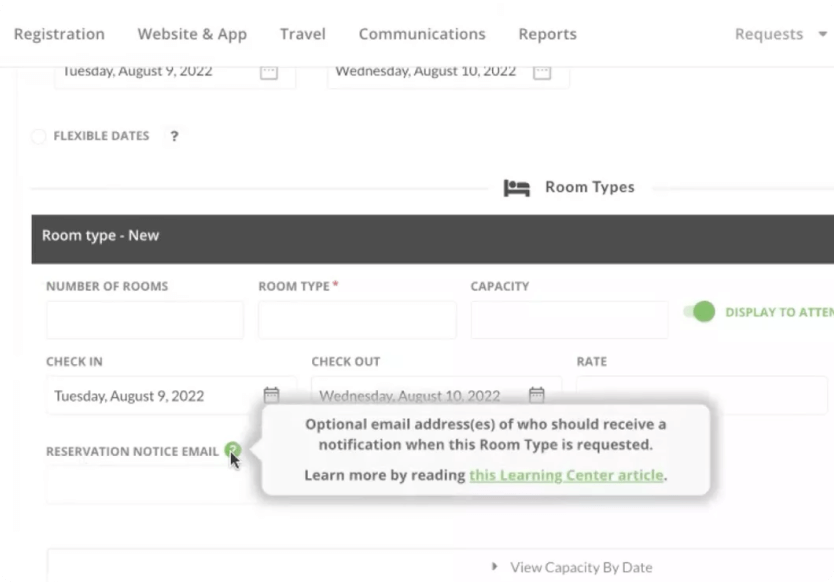Click calendar icon next to Tuesday, August 9 start date
Image resolution: width=834 pixels, height=582 pixels.
(268, 72)
